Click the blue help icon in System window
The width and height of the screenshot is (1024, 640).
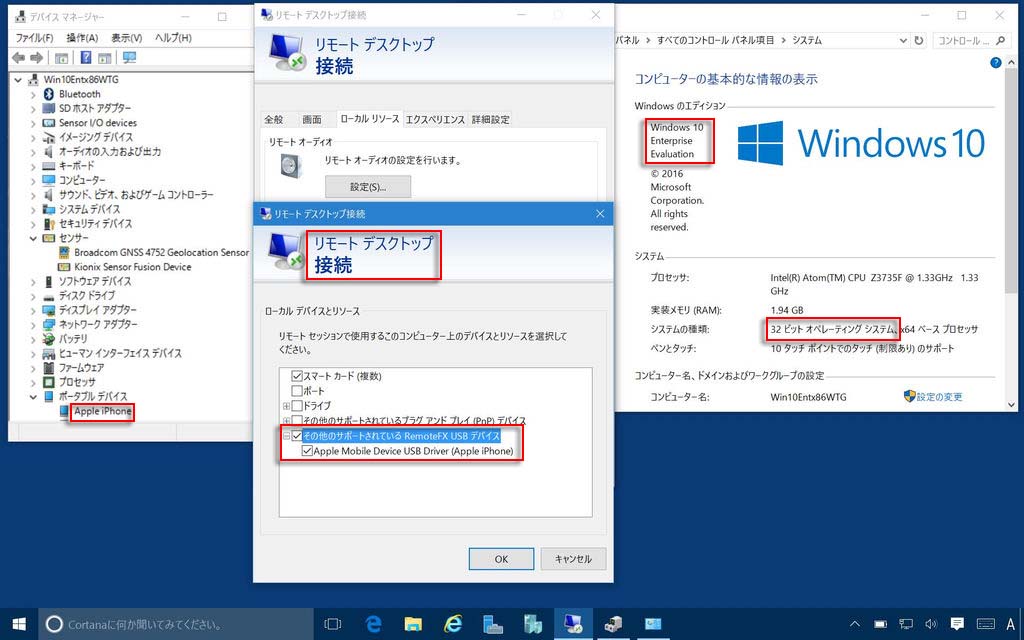click(x=995, y=63)
